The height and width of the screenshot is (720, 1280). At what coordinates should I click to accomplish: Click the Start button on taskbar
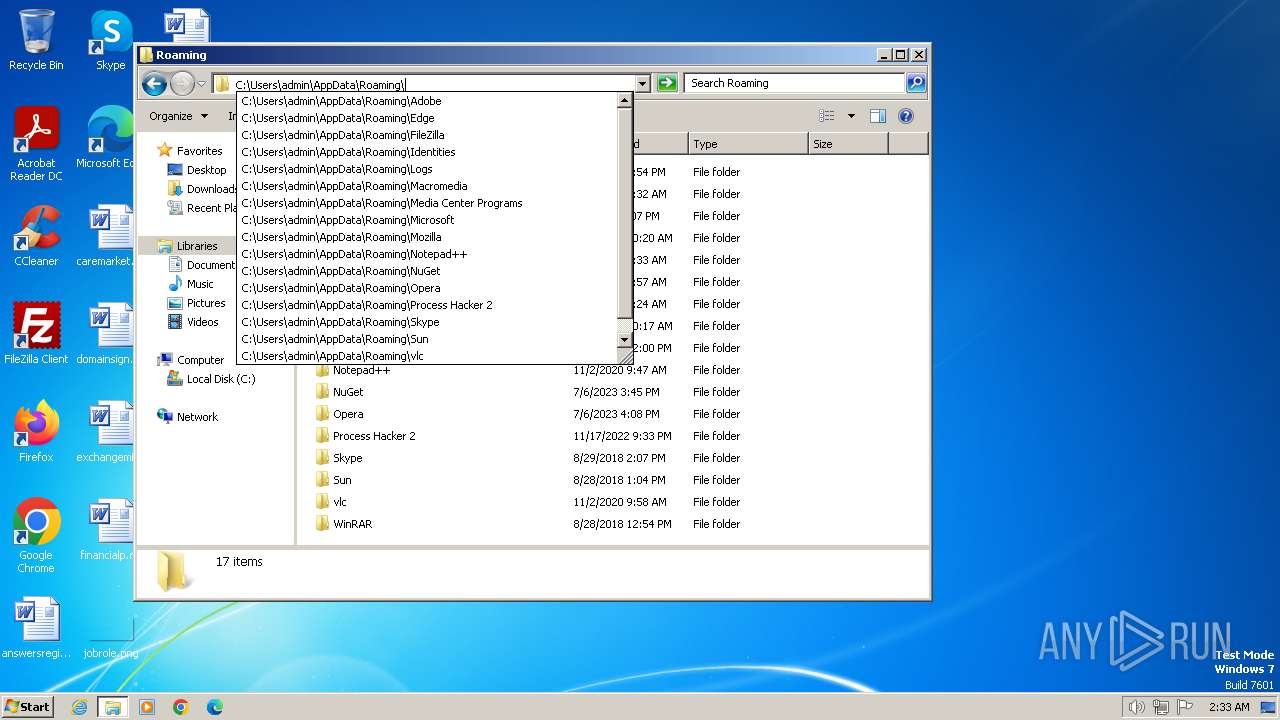(28, 706)
